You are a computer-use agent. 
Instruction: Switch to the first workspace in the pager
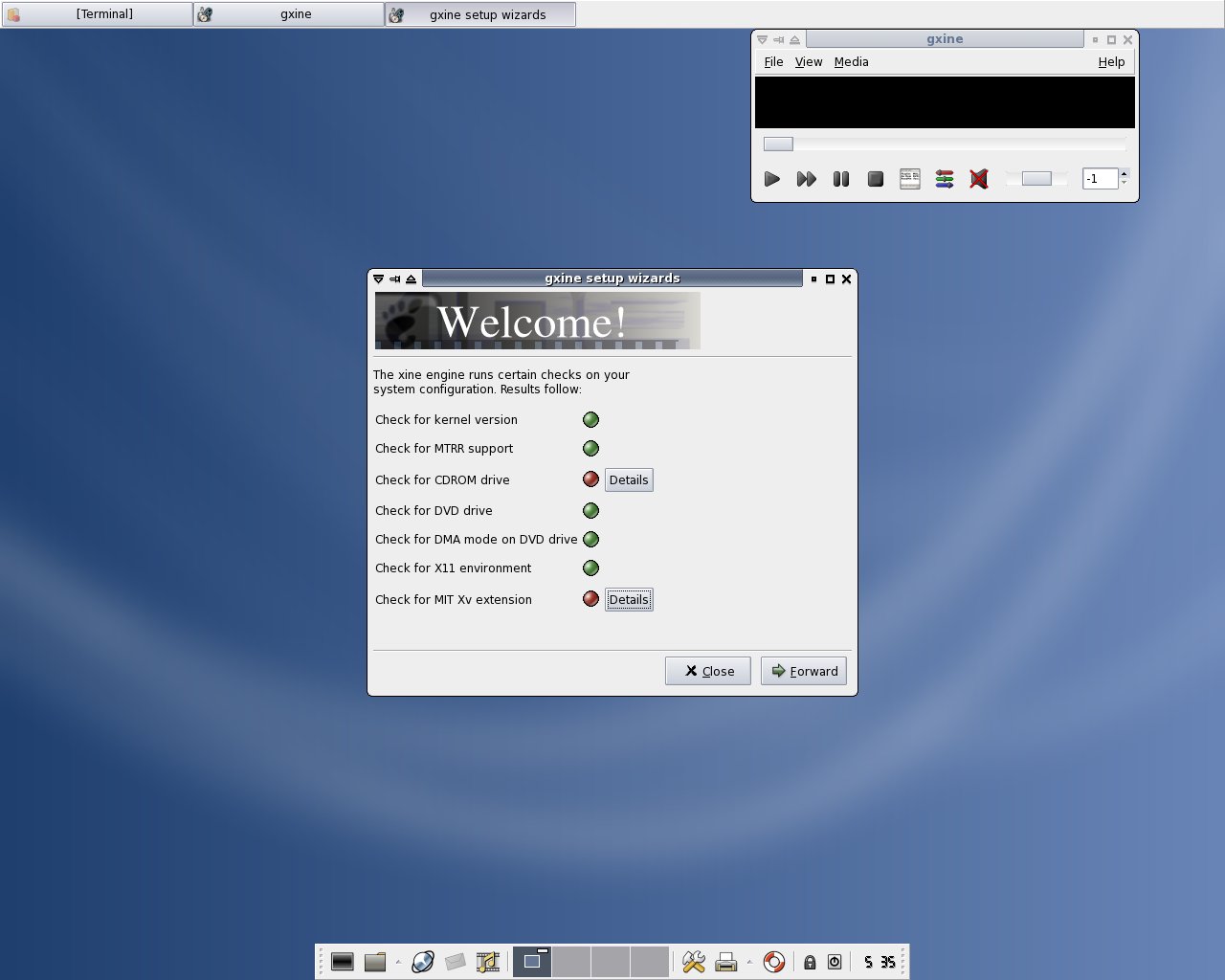(x=532, y=962)
